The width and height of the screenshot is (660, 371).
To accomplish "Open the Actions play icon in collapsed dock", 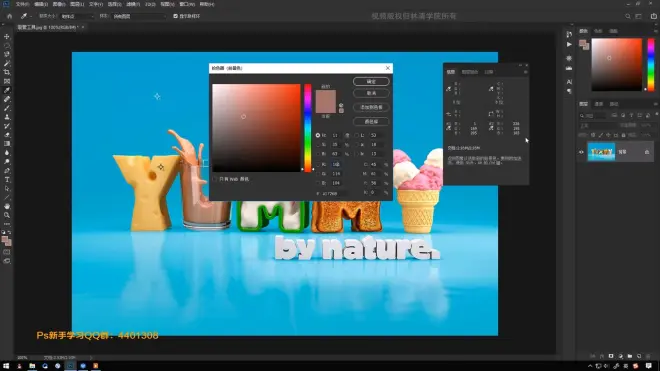I will tap(569, 44).
